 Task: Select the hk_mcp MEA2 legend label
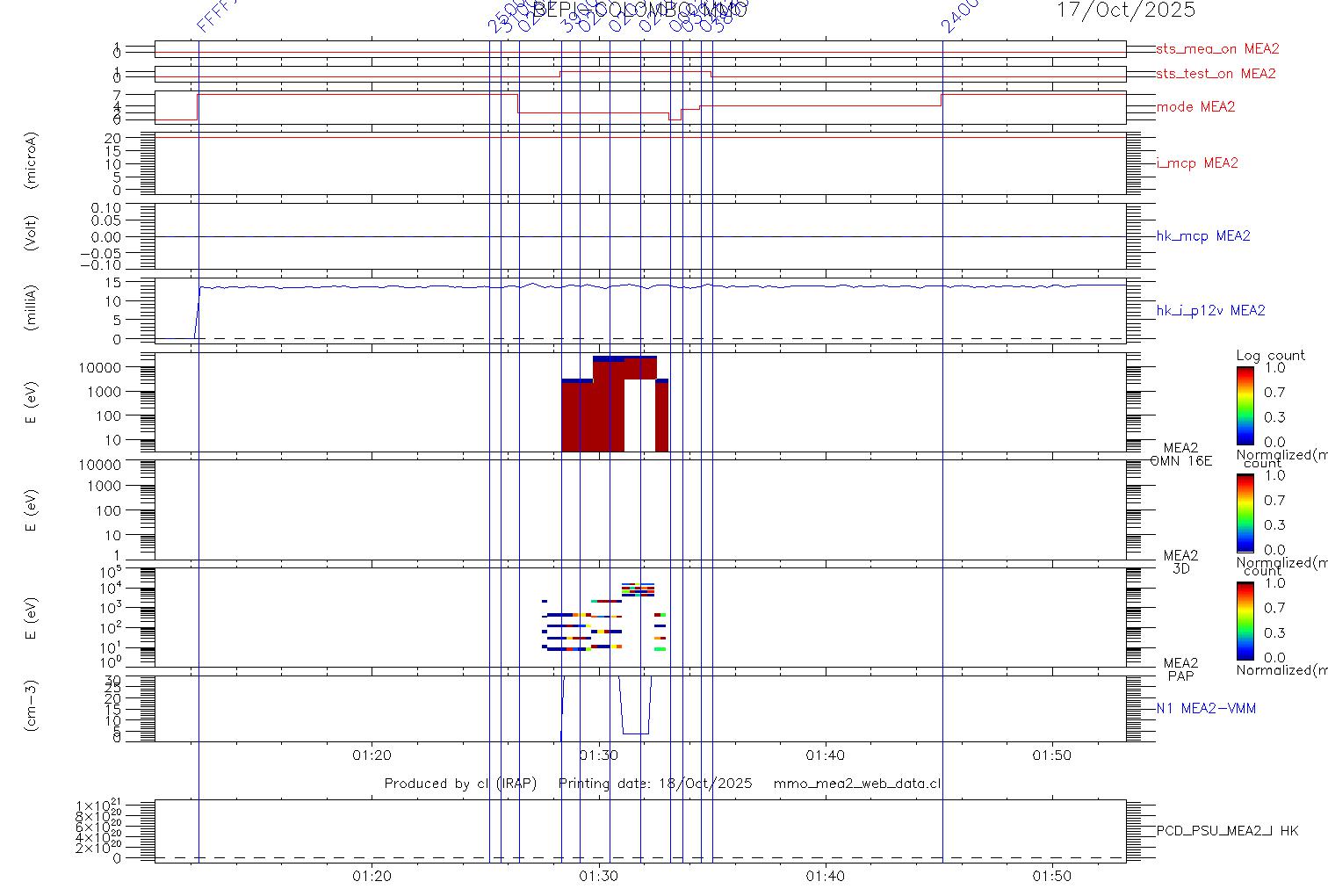[1202, 236]
